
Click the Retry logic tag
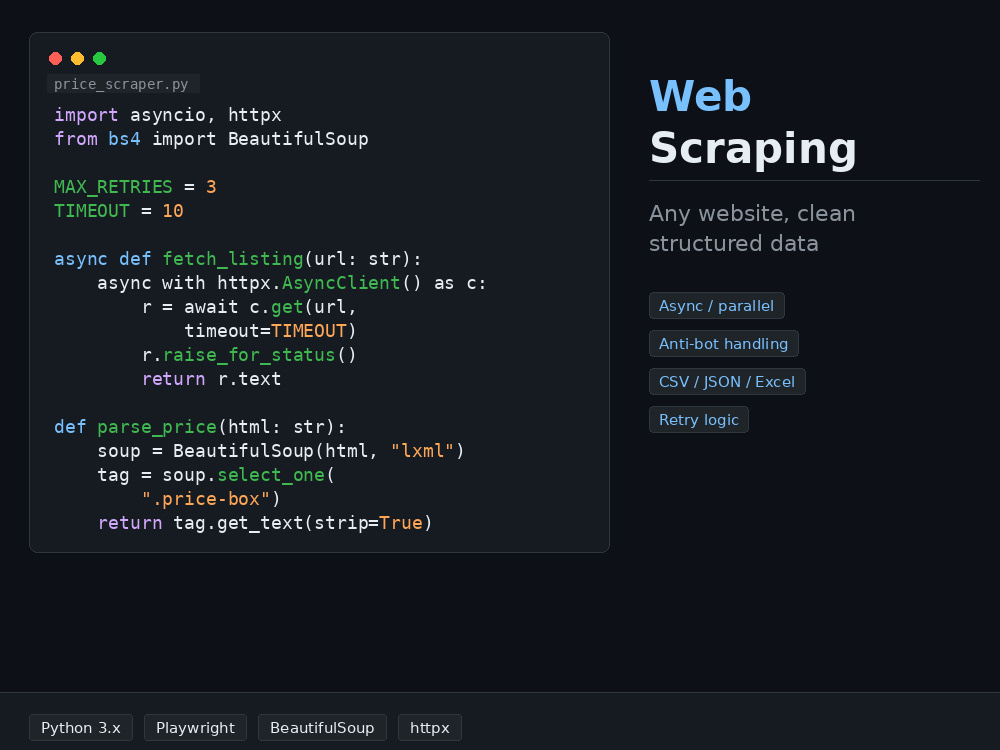pos(698,420)
